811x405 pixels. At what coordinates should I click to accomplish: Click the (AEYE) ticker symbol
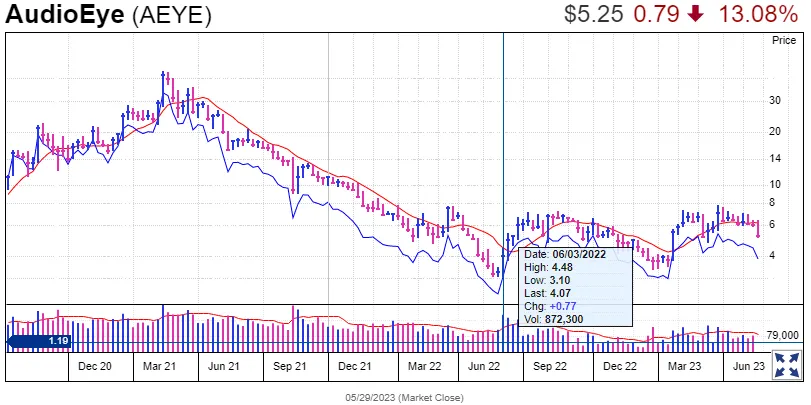pos(172,17)
